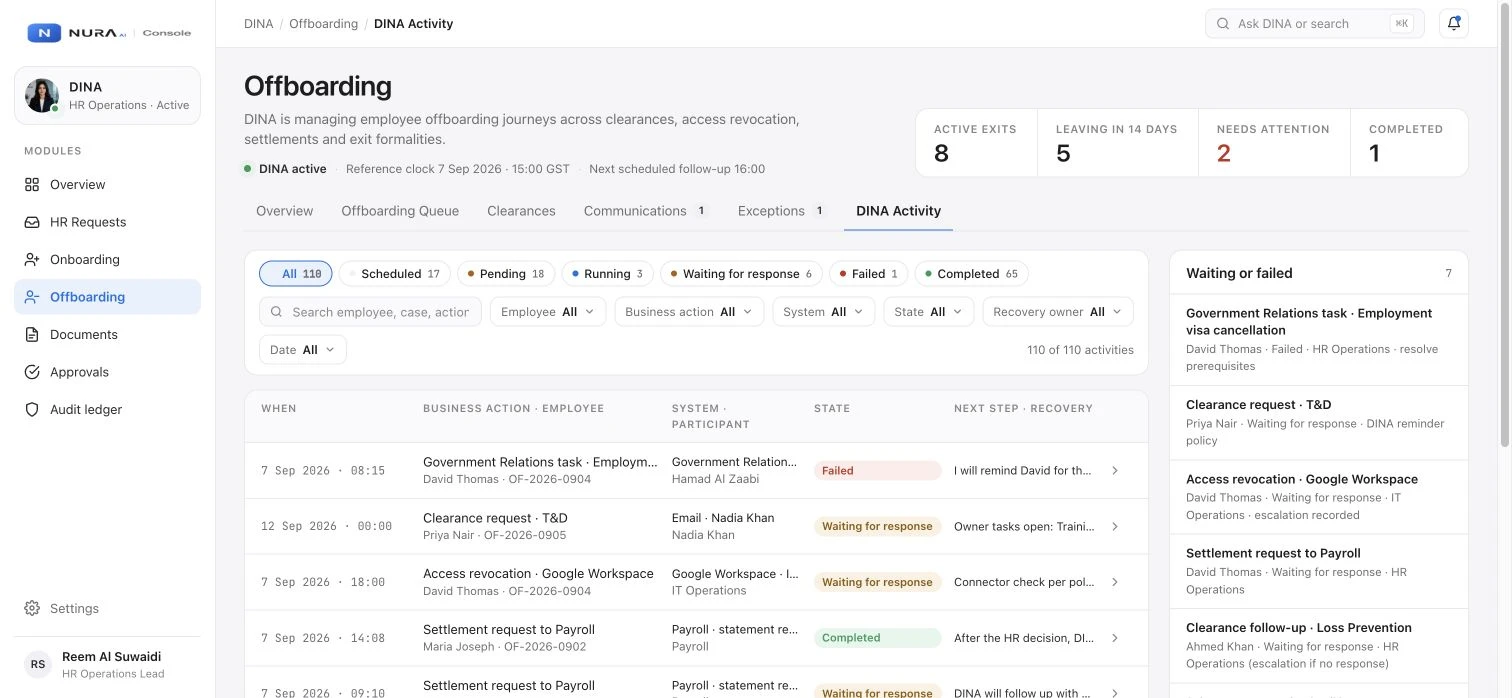
Task: Open Access revocation Google Workspace side panel item
Action: coord(1319,497)
